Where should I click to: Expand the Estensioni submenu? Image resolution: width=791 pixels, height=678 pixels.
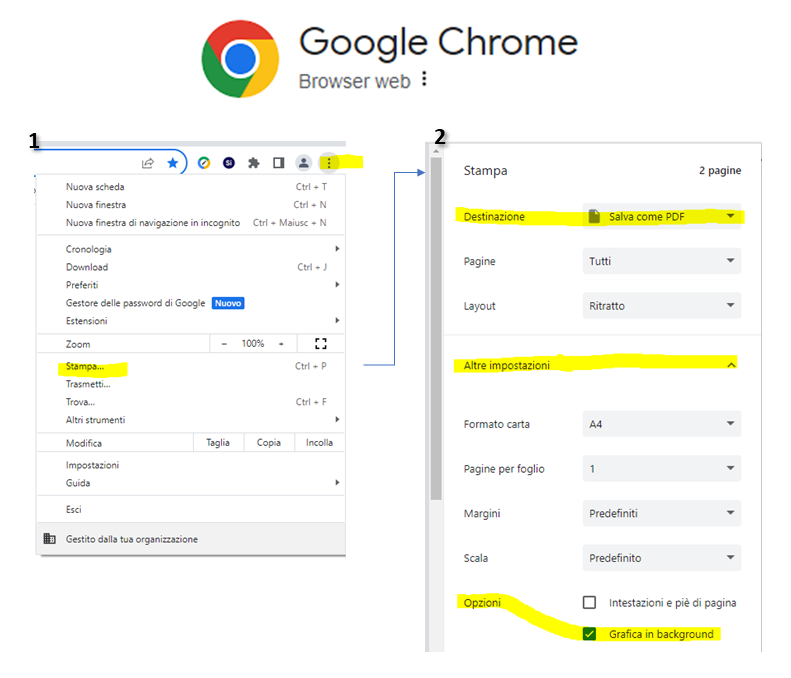point(191,321)
